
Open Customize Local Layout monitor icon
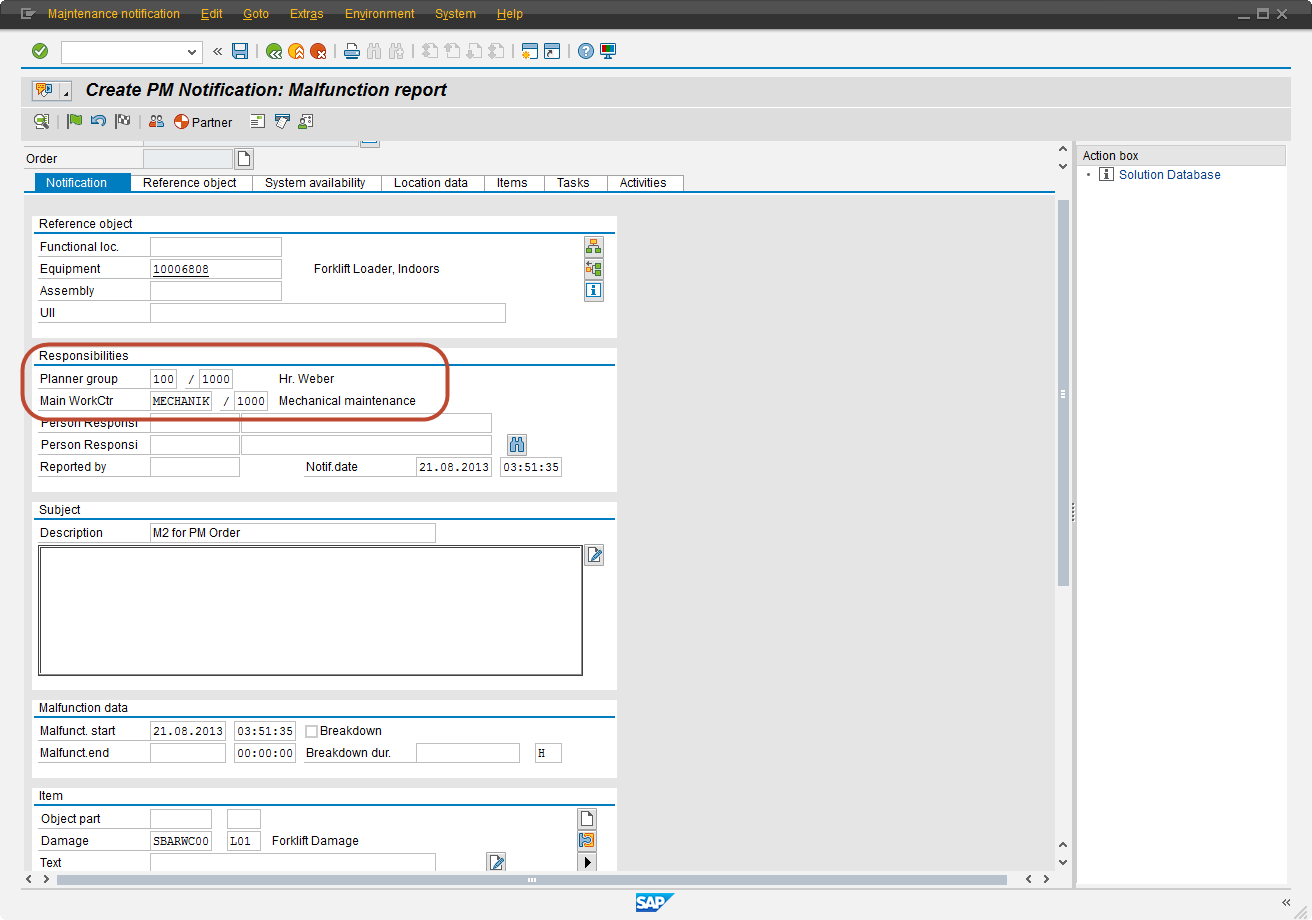pyautogui.click(x=608, y=51)
